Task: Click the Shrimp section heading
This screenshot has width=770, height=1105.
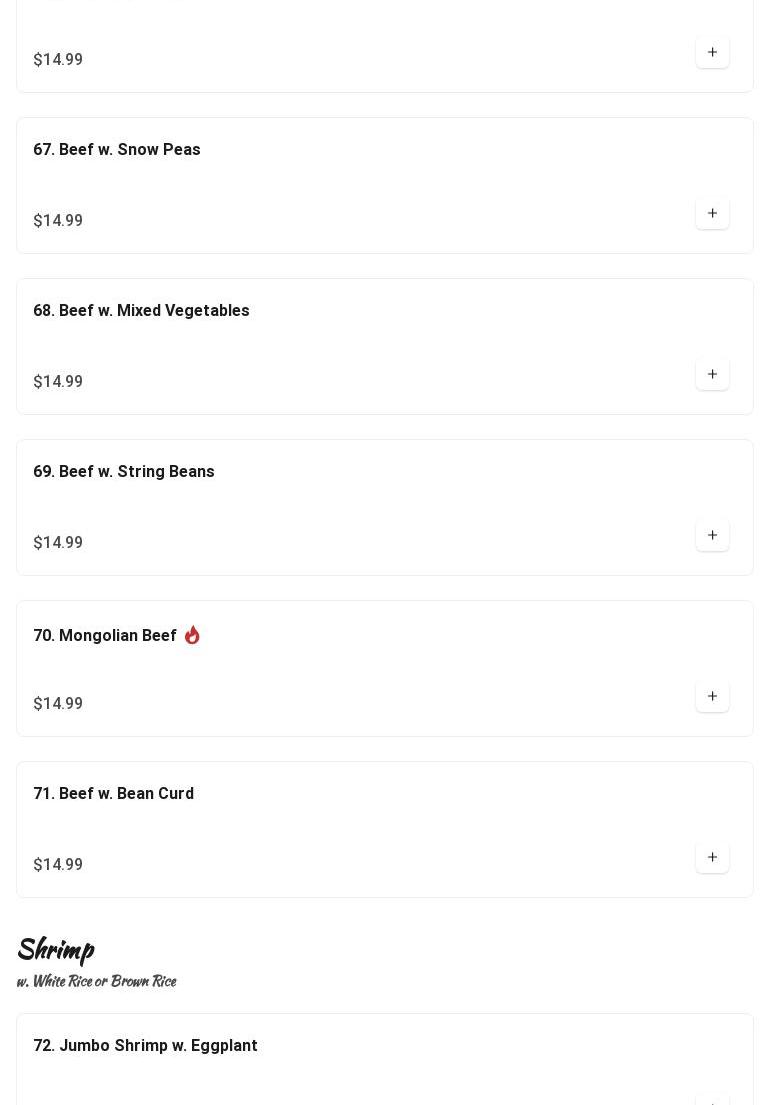Action: [56, 950]
